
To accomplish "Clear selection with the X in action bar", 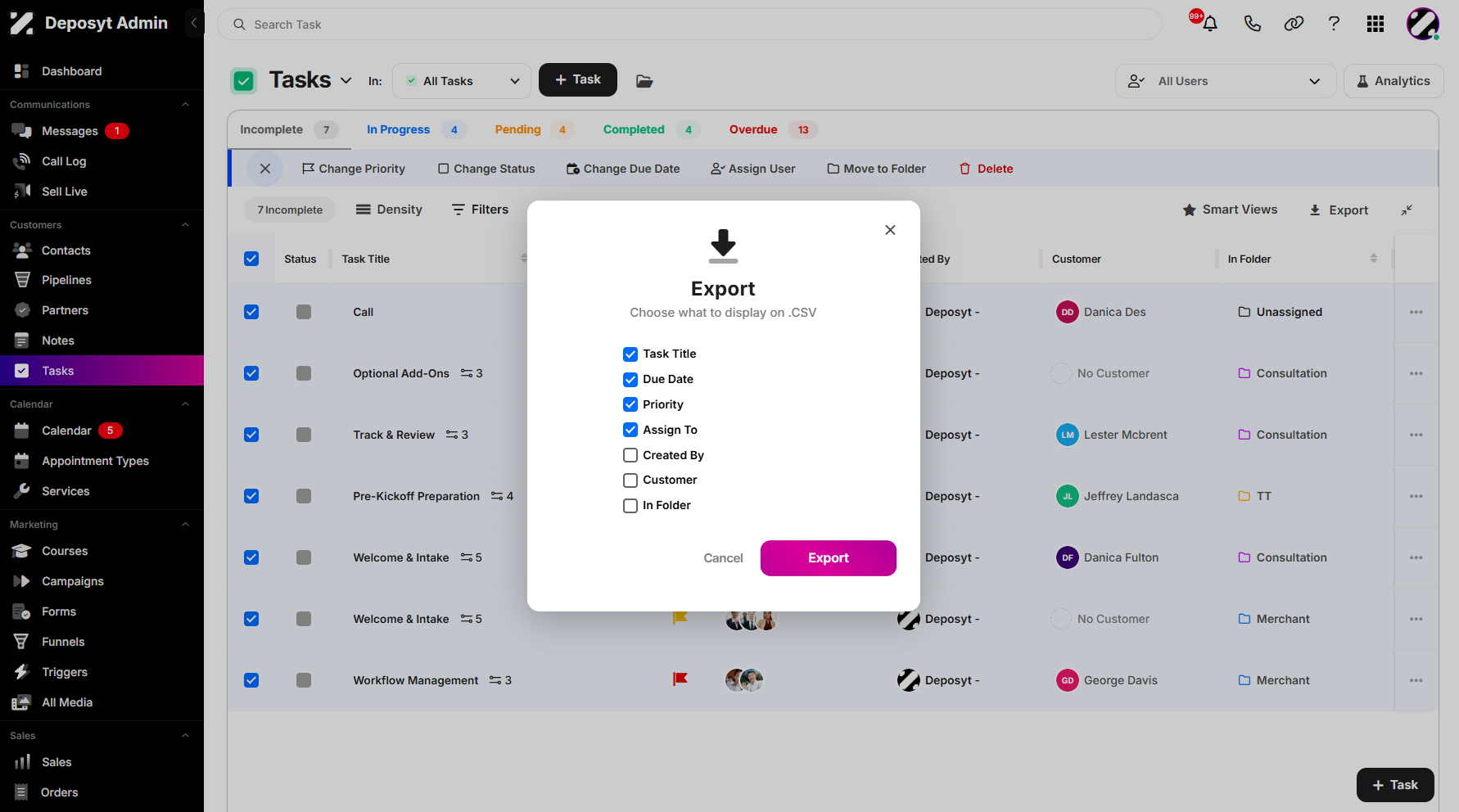I will pos(265,169).
